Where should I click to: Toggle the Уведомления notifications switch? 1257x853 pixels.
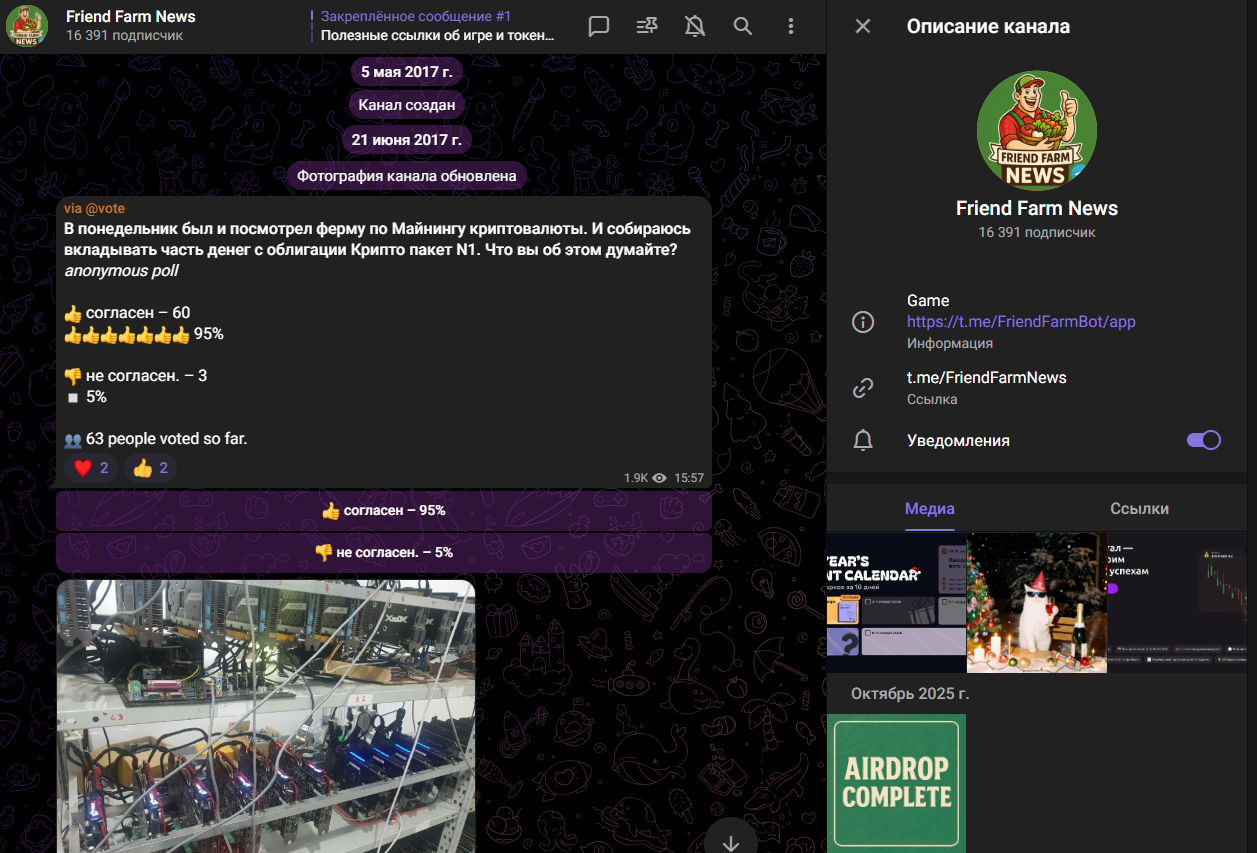click(1204, 440)
